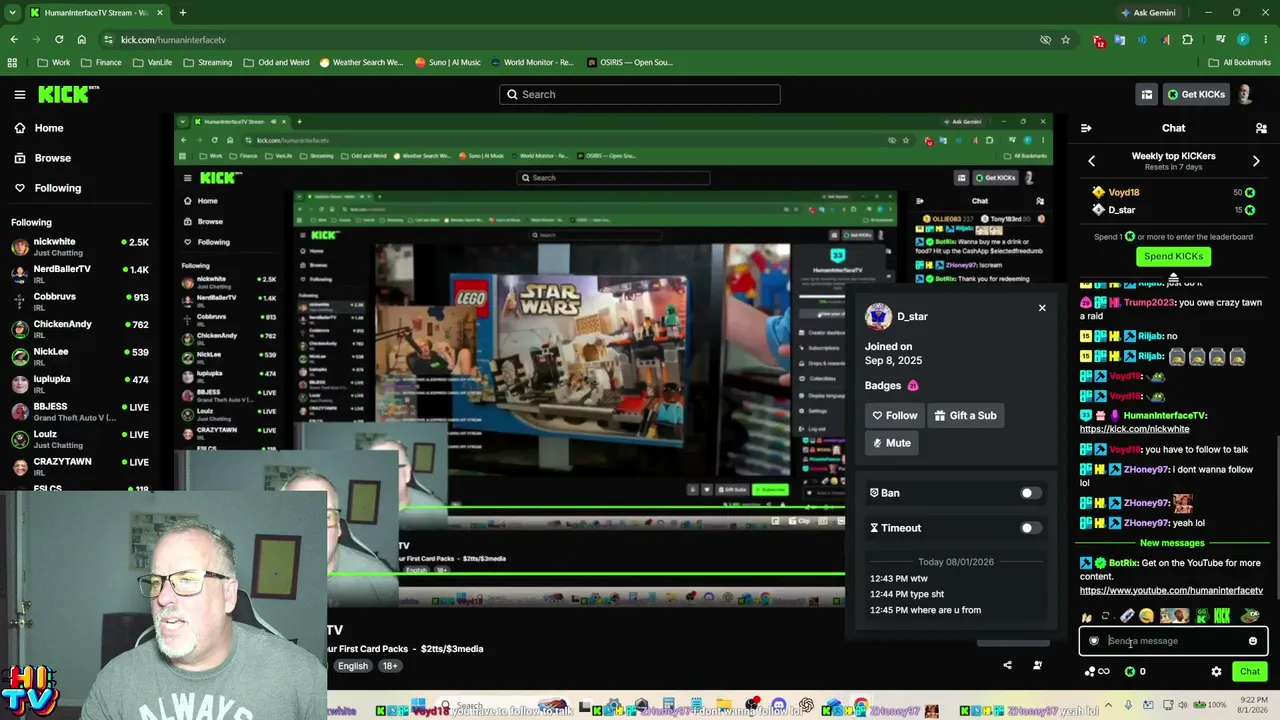Open the All Bookmarks folder

coord(1239,62)
